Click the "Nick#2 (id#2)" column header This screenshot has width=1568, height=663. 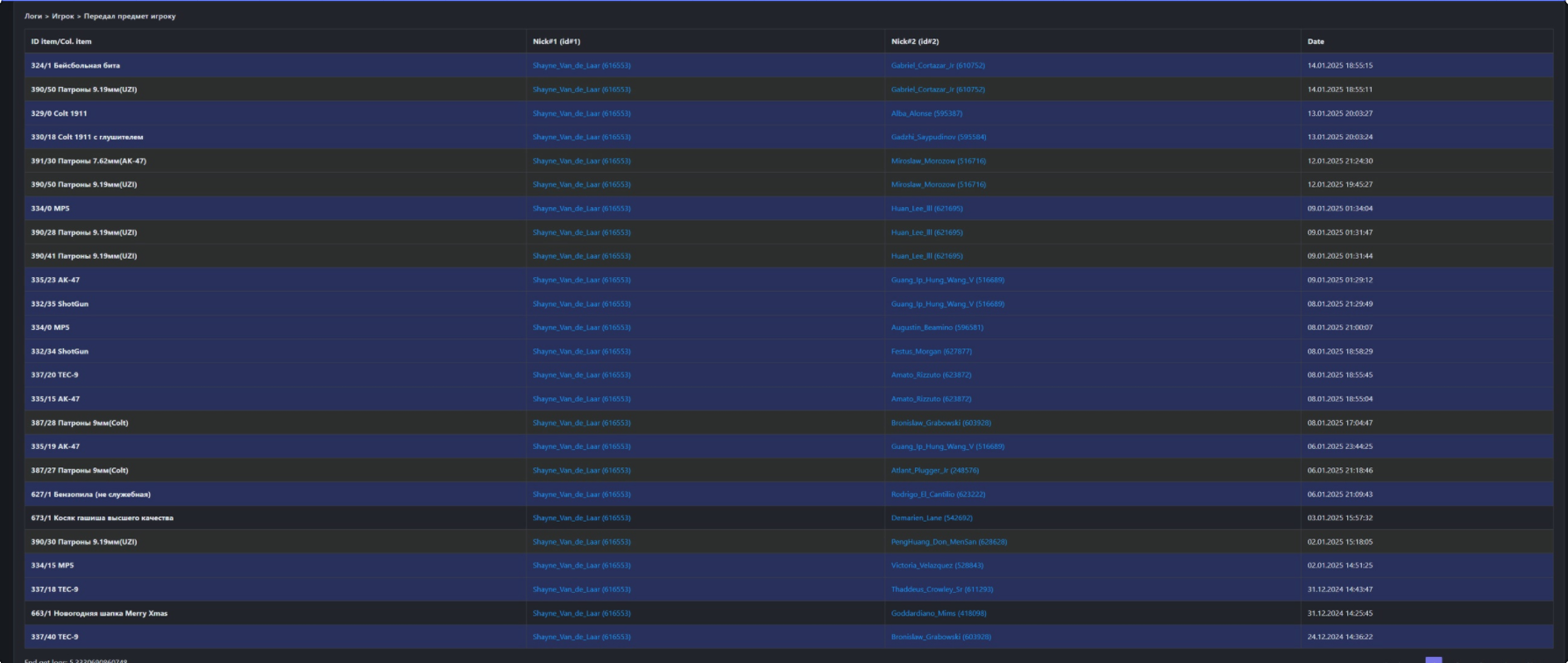(914, 41)
